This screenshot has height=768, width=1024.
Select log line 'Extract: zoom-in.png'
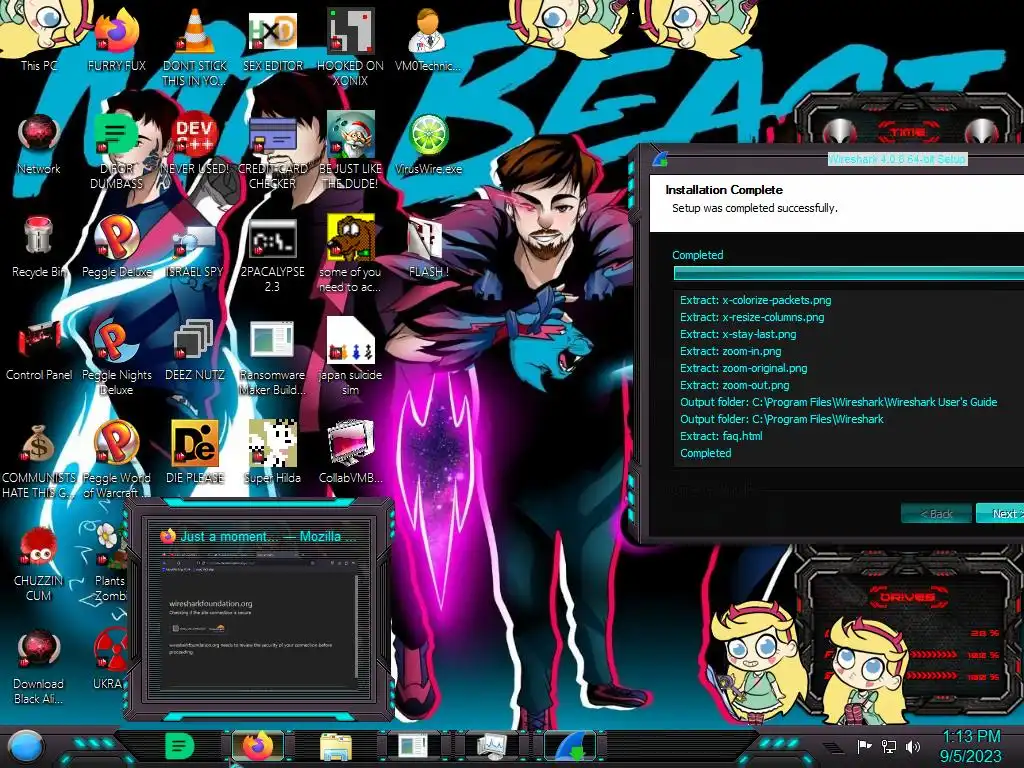(730, 351)
